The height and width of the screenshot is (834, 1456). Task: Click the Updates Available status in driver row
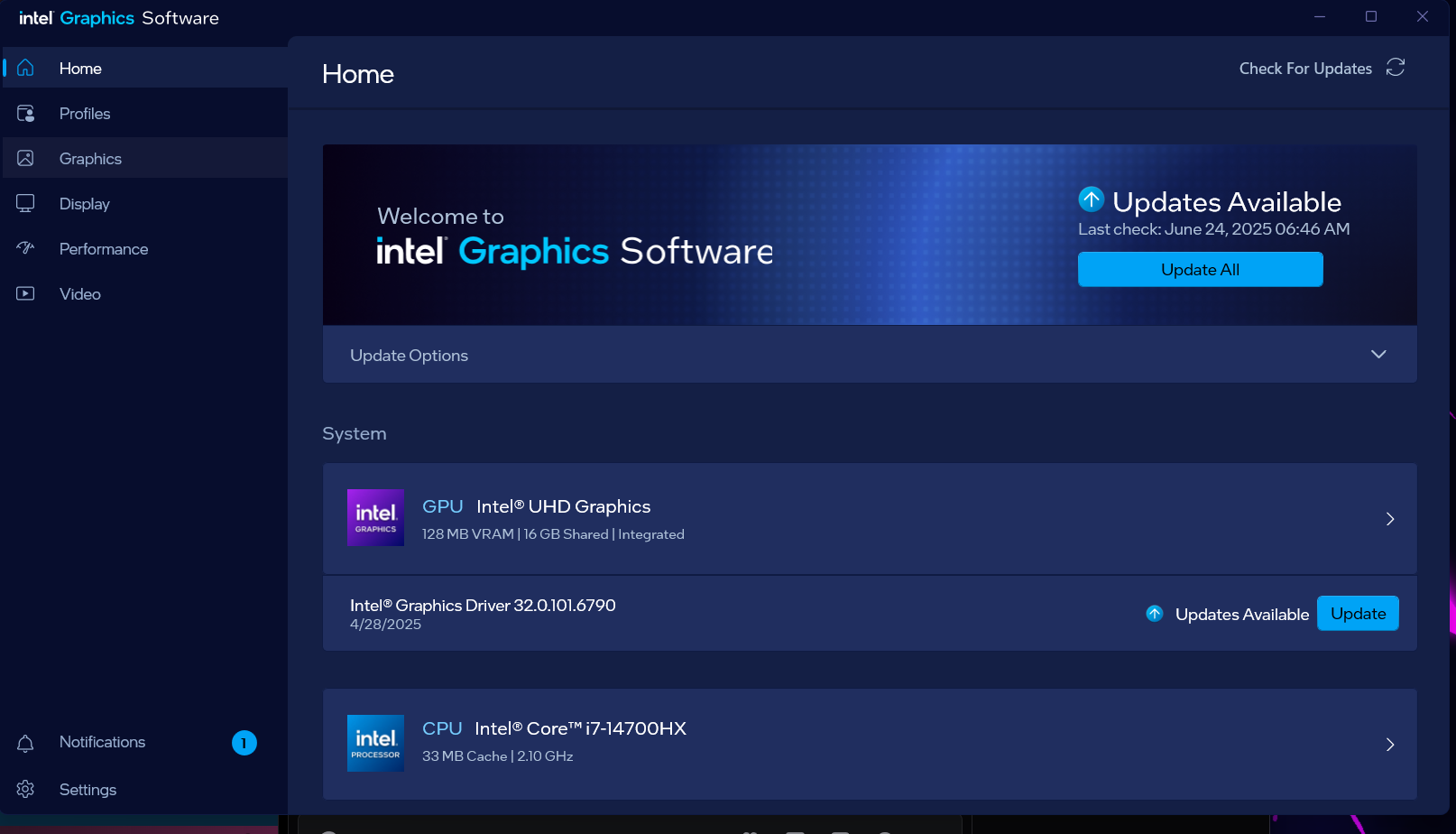point(1241,615)
